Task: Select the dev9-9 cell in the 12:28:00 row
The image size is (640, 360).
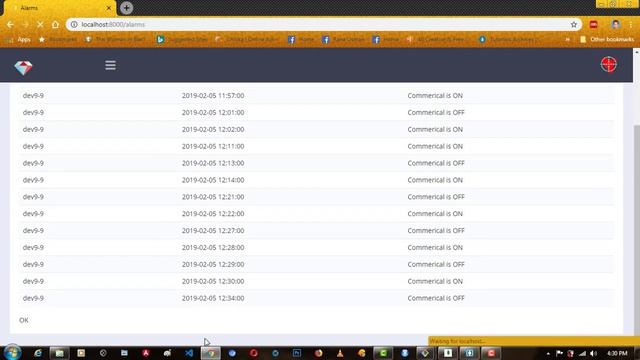Action: click(x=33, y=247)
